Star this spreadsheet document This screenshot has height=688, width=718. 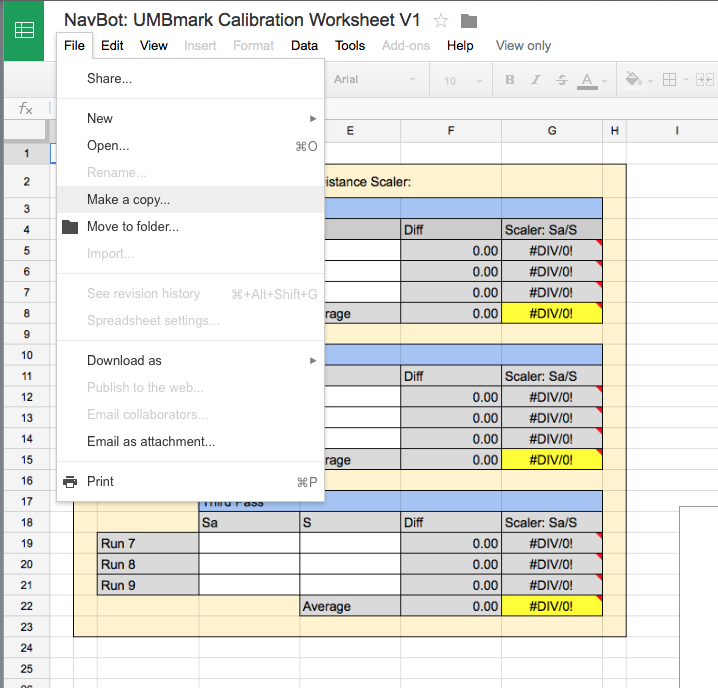[x=441, y=21]
